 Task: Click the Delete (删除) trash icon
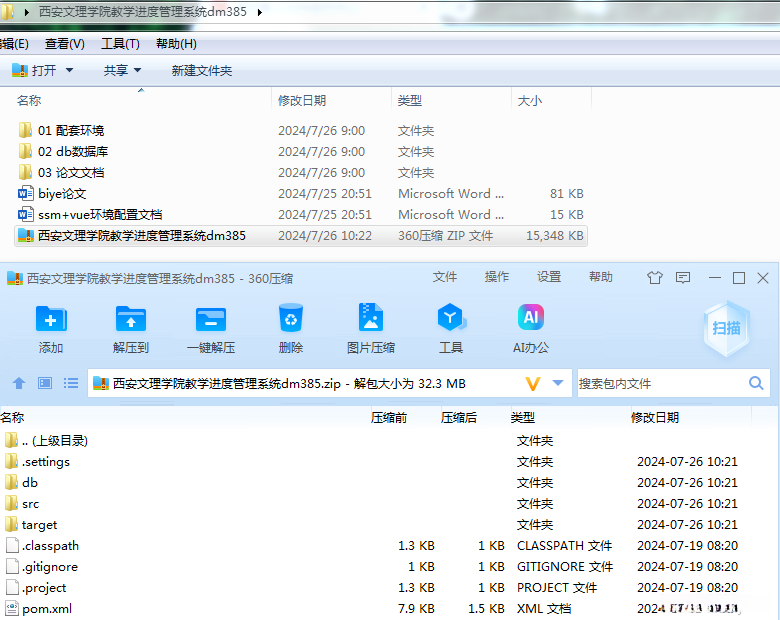[x=291, y=318]
